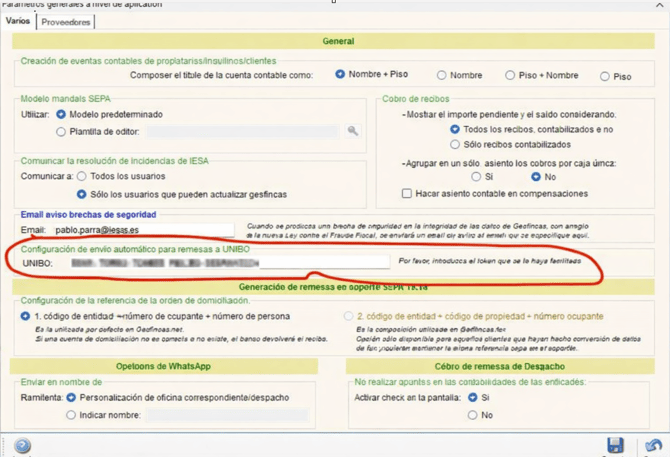Viewport: 670px width, 457px height.
Task: Select reference option 1 código de entidad
Action: click(x=26, y=316)
